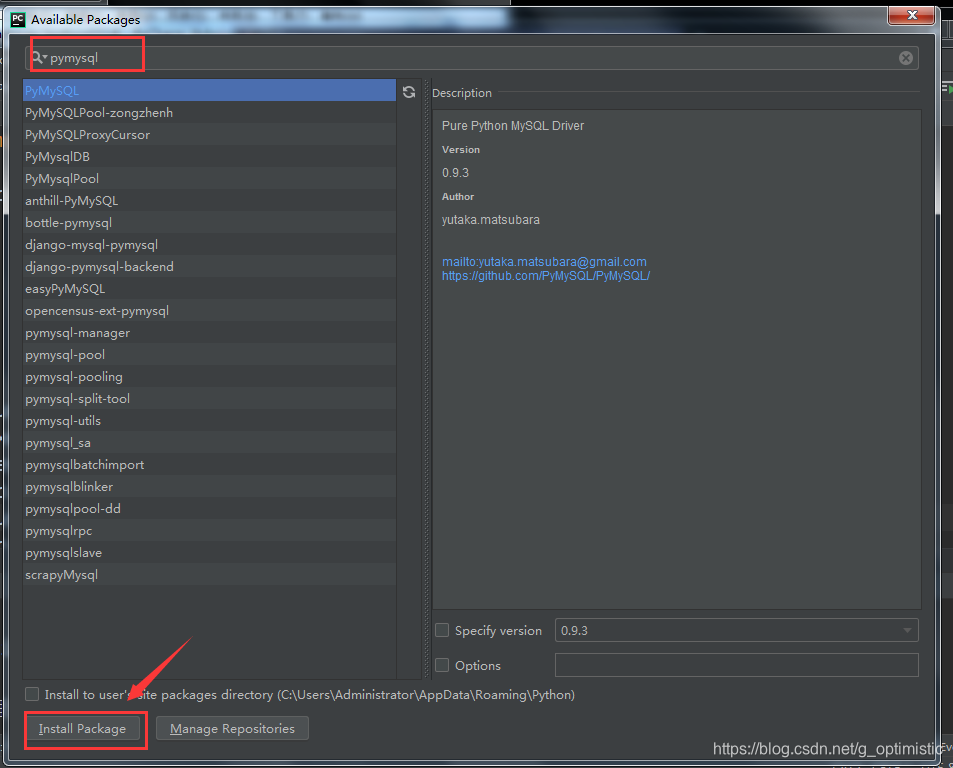Open the github PyMySQL link
This screenshot has width=953, height=768.
click(546, 276)
